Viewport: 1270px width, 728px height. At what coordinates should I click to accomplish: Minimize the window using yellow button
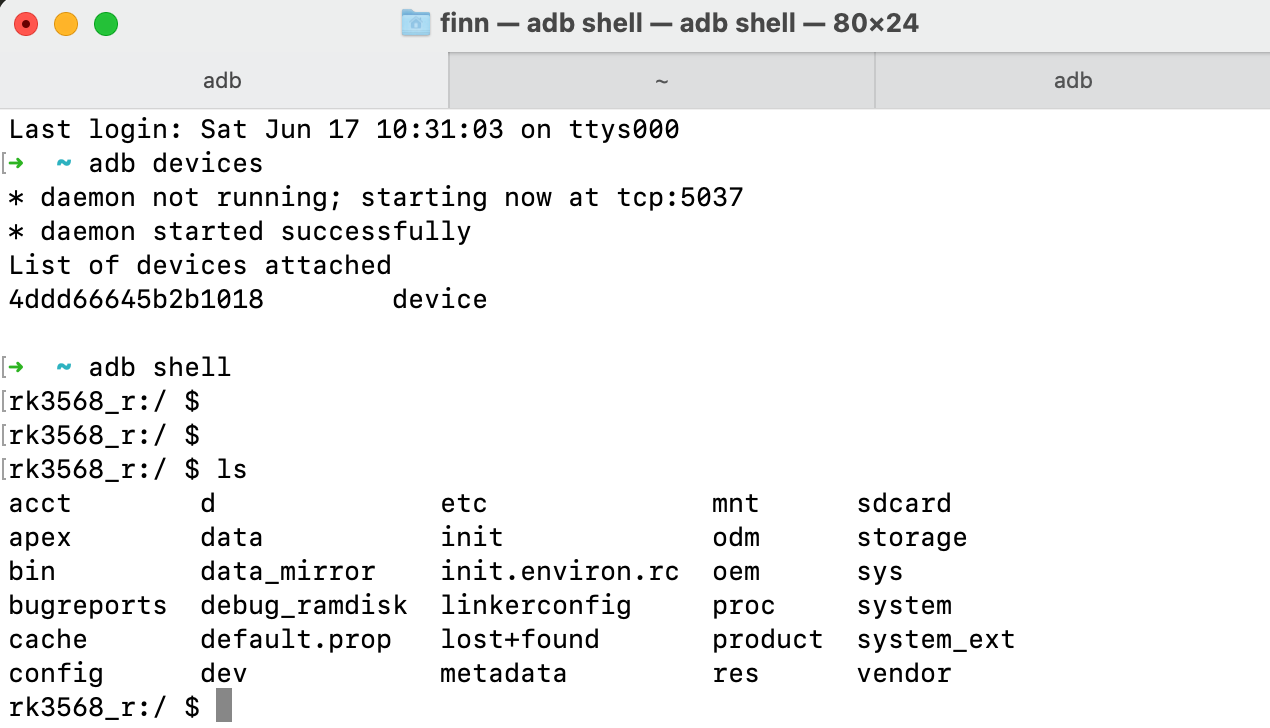click(66, 24)
